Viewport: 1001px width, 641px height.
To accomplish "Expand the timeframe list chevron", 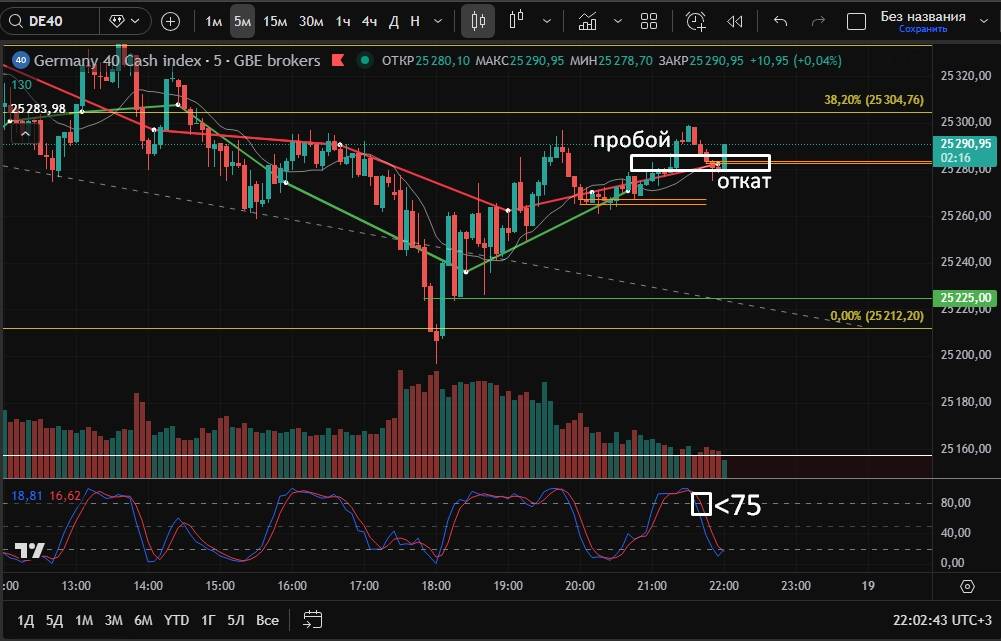I will 437,21.
